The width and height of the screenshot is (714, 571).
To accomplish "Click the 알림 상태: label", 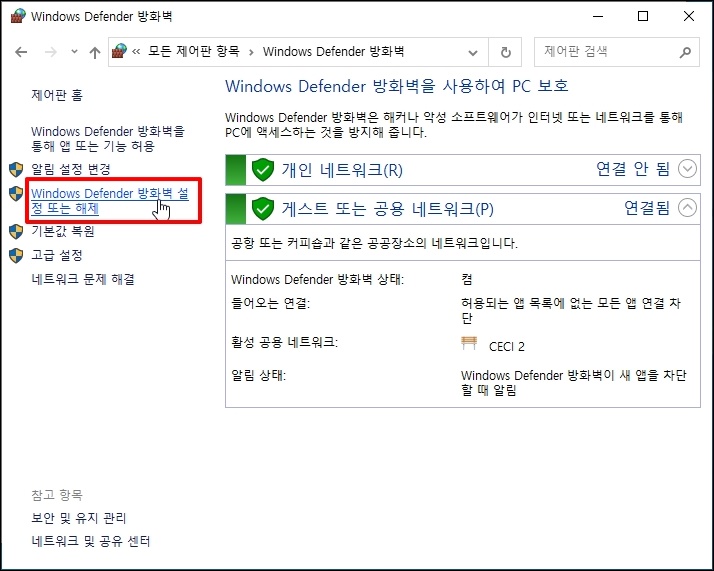I will click(x=259, y=376).
